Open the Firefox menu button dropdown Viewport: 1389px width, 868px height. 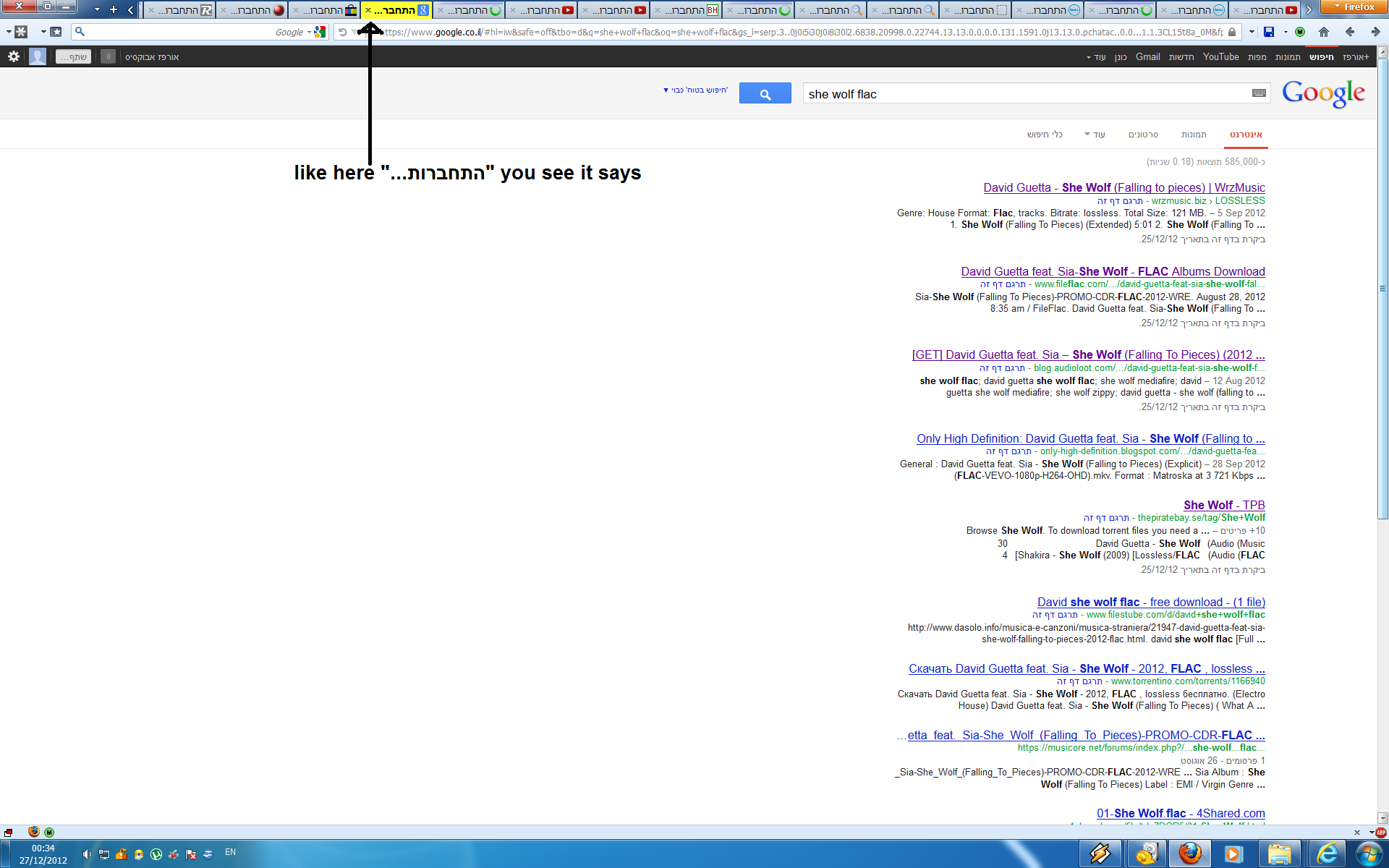pyautogui.click(x=1354, y=7)
